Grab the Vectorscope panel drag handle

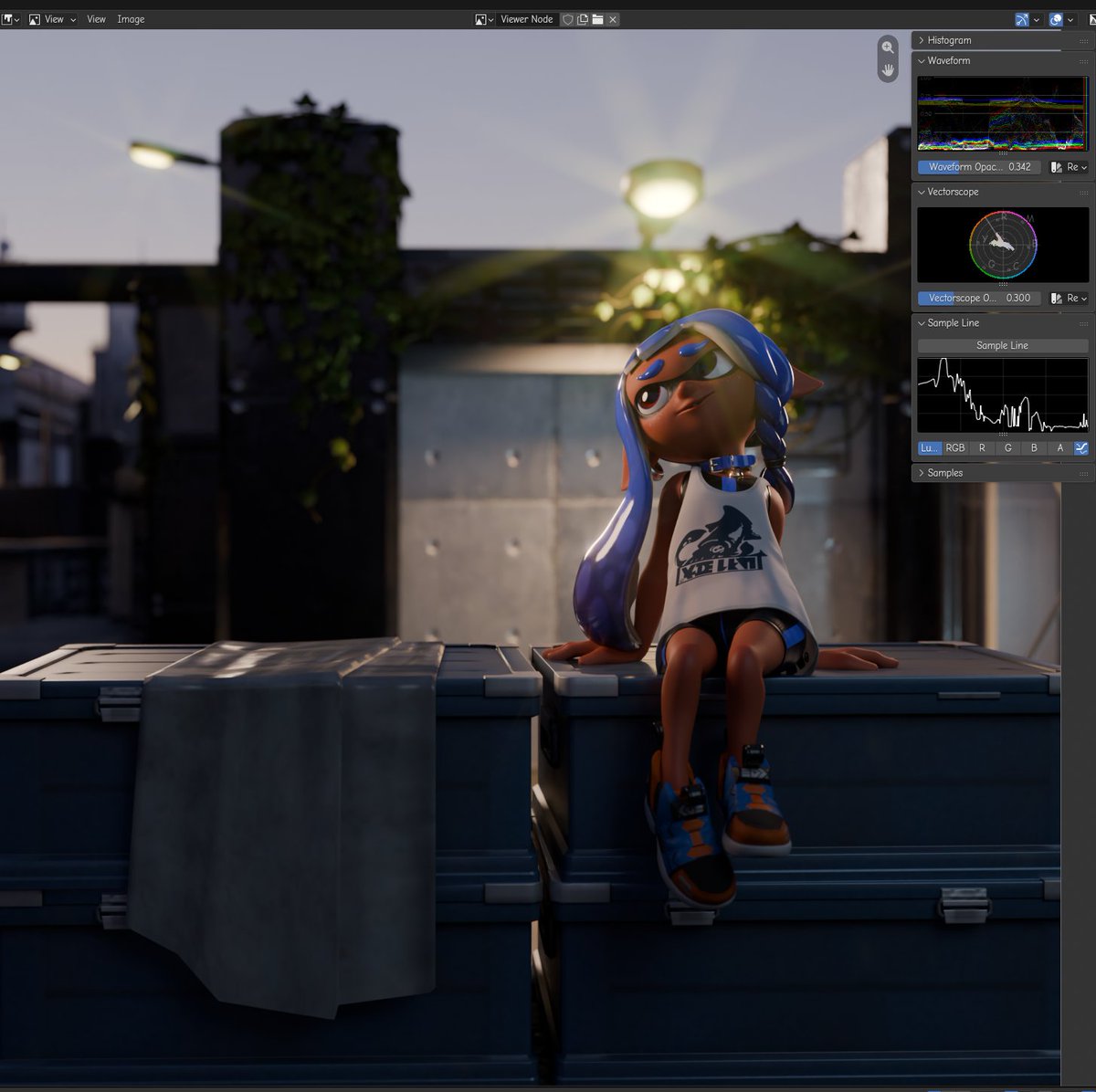[1084, 192]
